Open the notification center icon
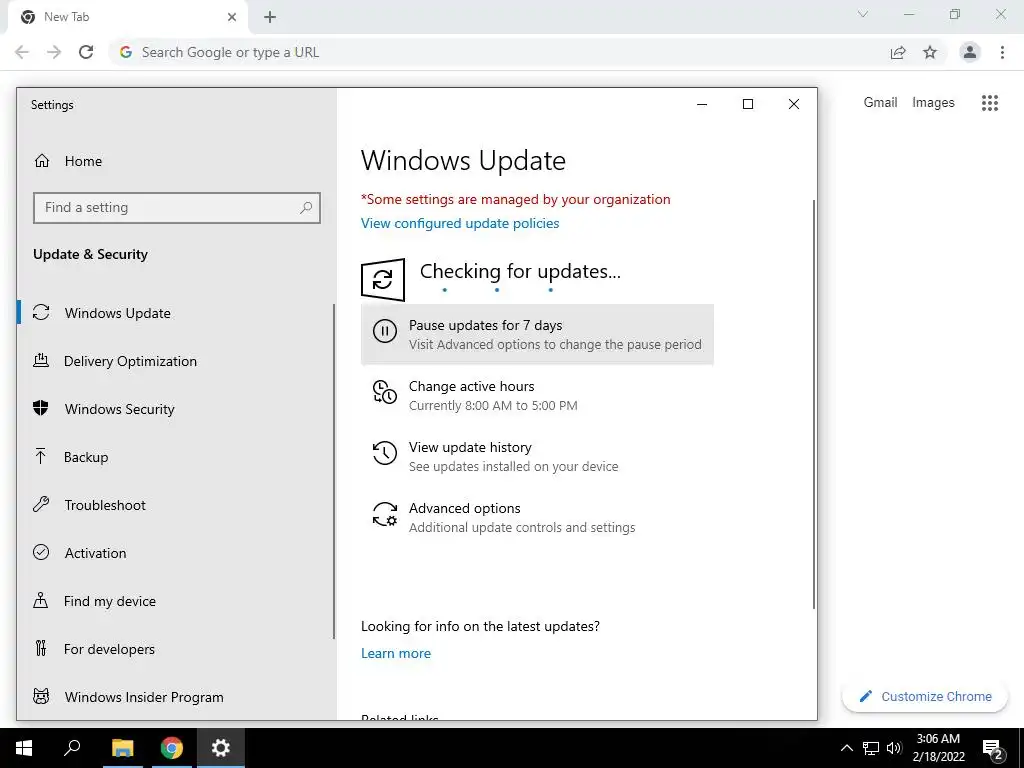The image size is (1024, 768). pos(993,748)
